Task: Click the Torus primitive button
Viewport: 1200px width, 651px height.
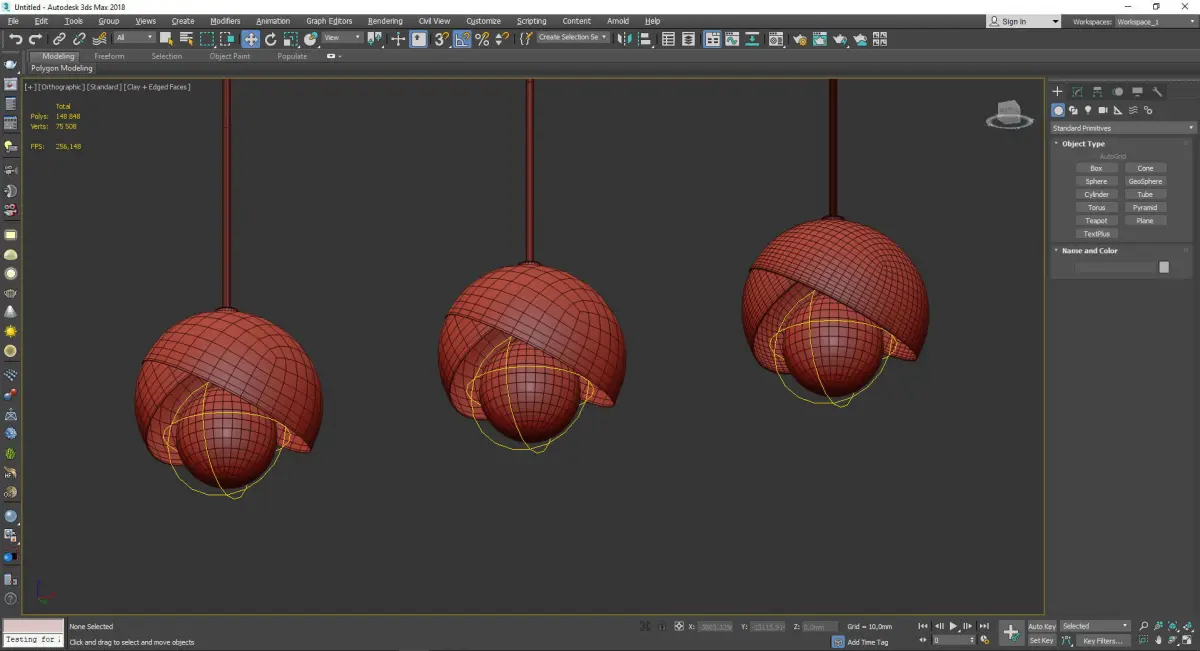Action: click(1096, 207)
